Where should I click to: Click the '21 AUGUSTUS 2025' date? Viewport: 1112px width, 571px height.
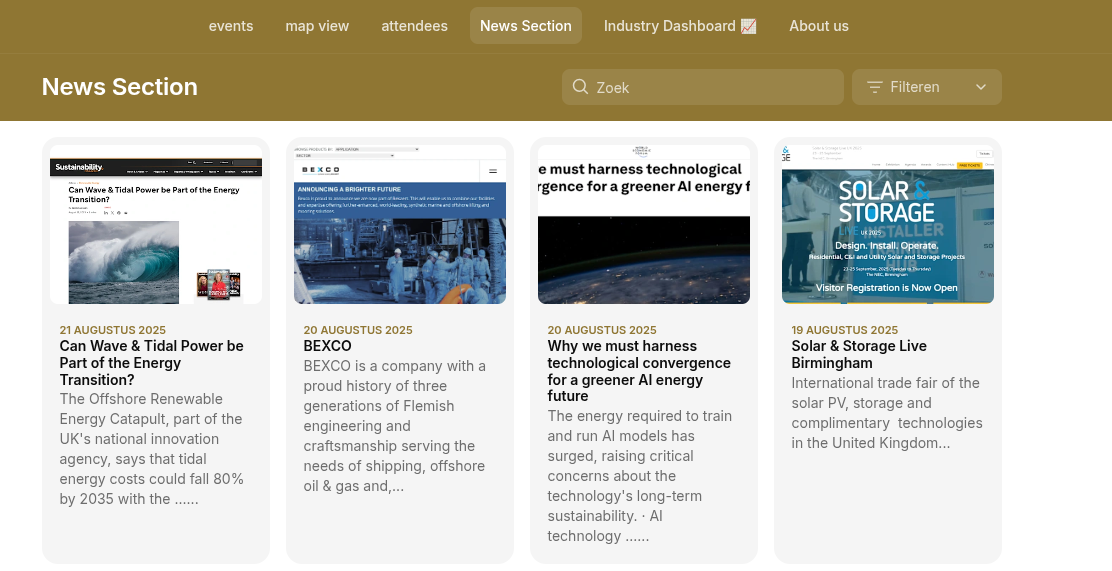coord(113,330)
